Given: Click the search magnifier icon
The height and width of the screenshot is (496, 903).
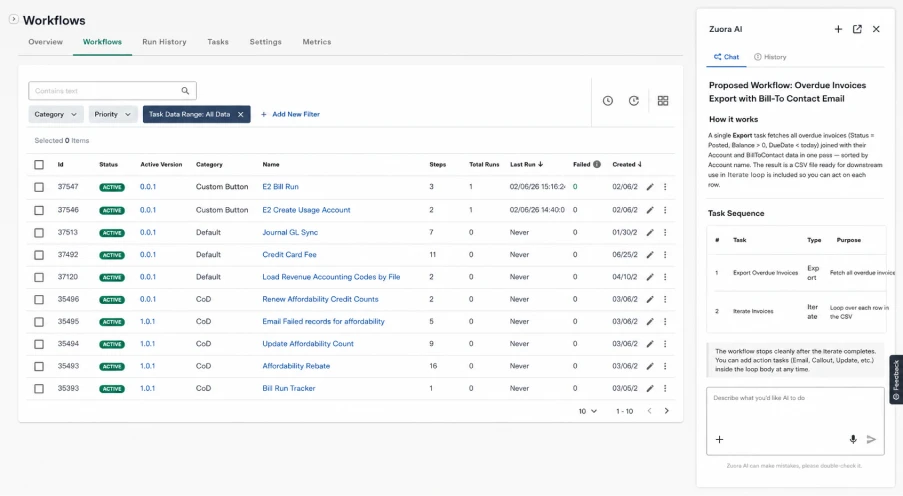Looking at the screenshot, I should tap(185, 91).
